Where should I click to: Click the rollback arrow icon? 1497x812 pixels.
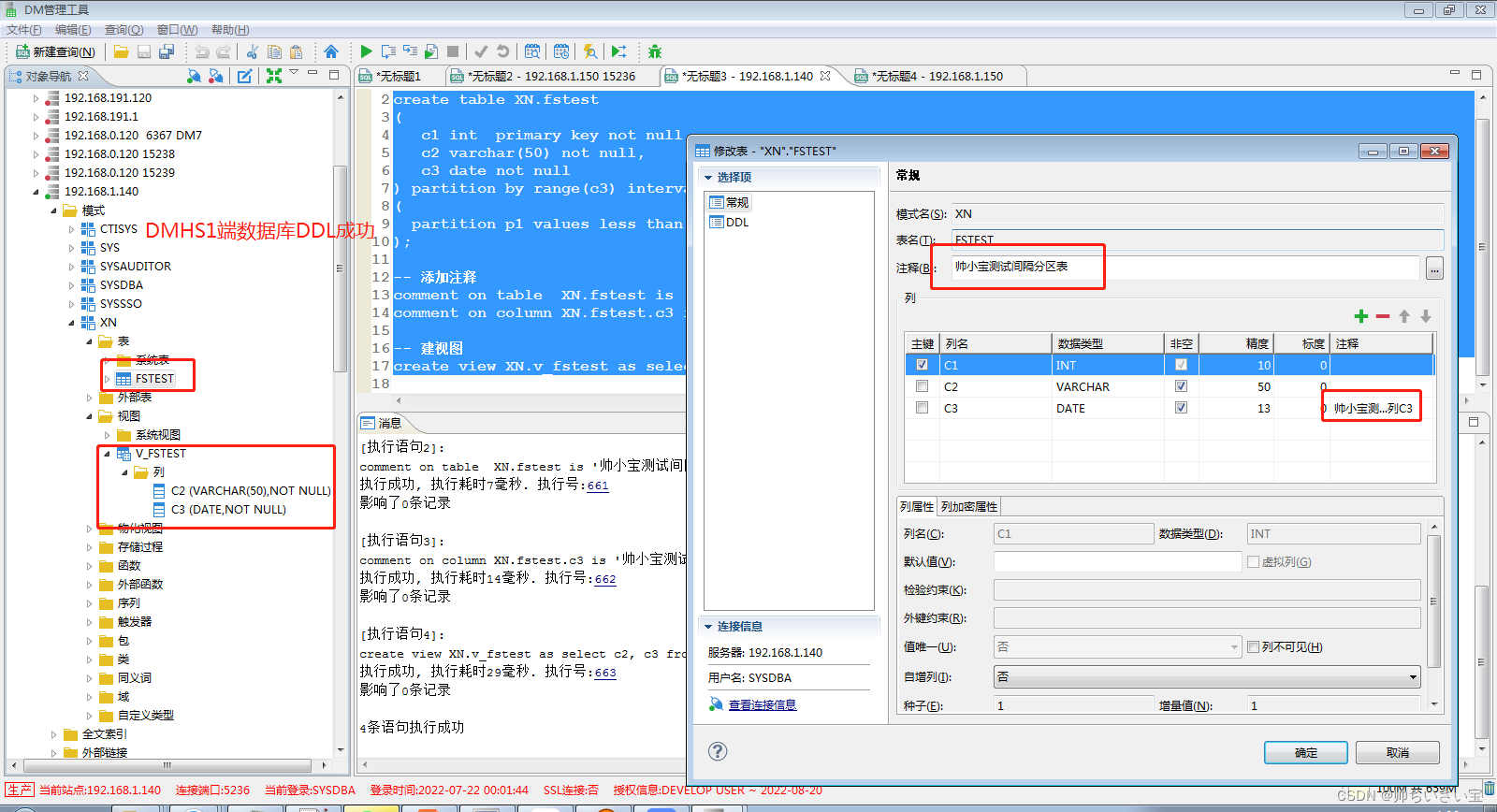point(503,51)
